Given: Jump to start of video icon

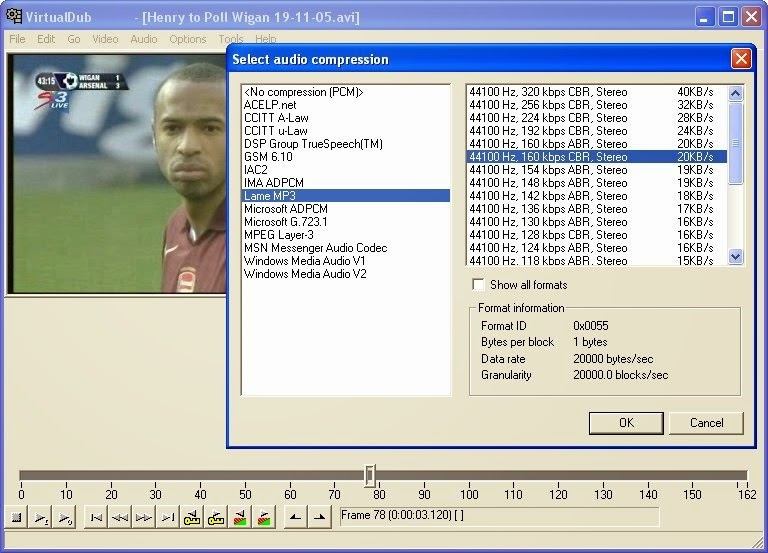Looking at the screenshot, I should [x=96, y=517].
